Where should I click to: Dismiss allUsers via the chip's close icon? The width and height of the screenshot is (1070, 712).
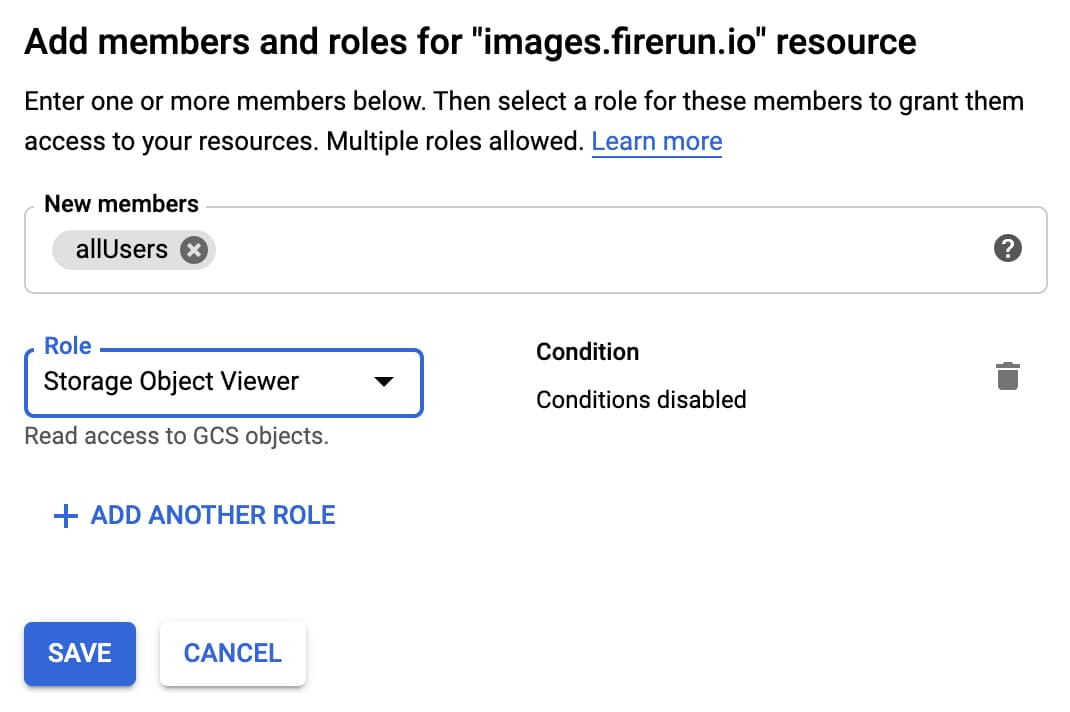click(x=193, y=251)
